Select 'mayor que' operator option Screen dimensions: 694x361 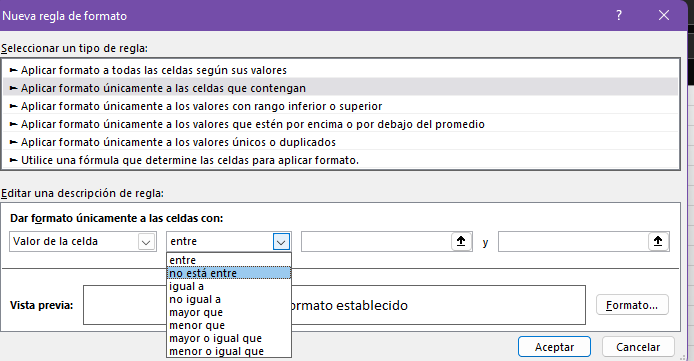point(229,312)
